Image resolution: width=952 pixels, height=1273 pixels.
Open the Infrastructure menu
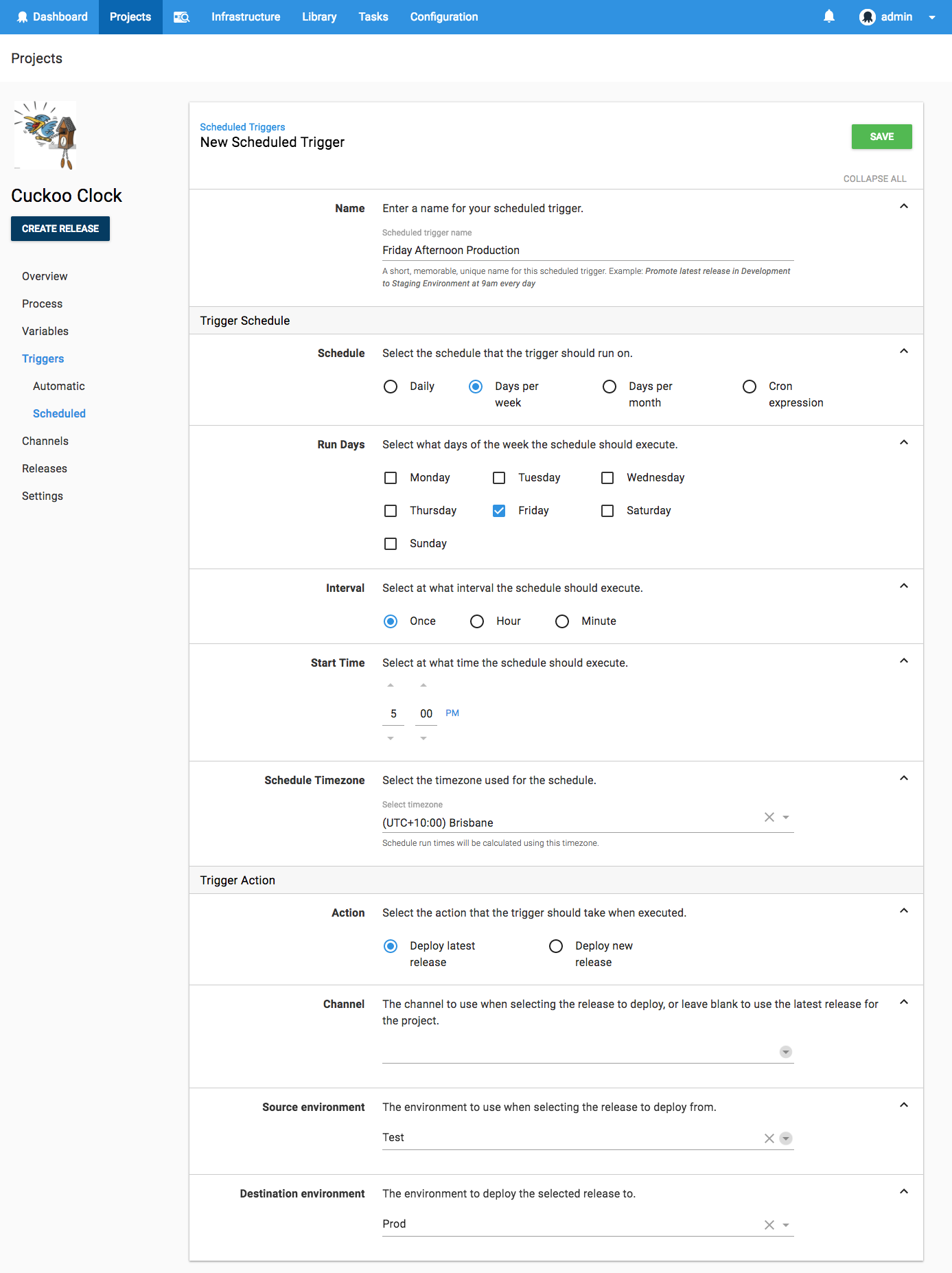tap(246, 17)
